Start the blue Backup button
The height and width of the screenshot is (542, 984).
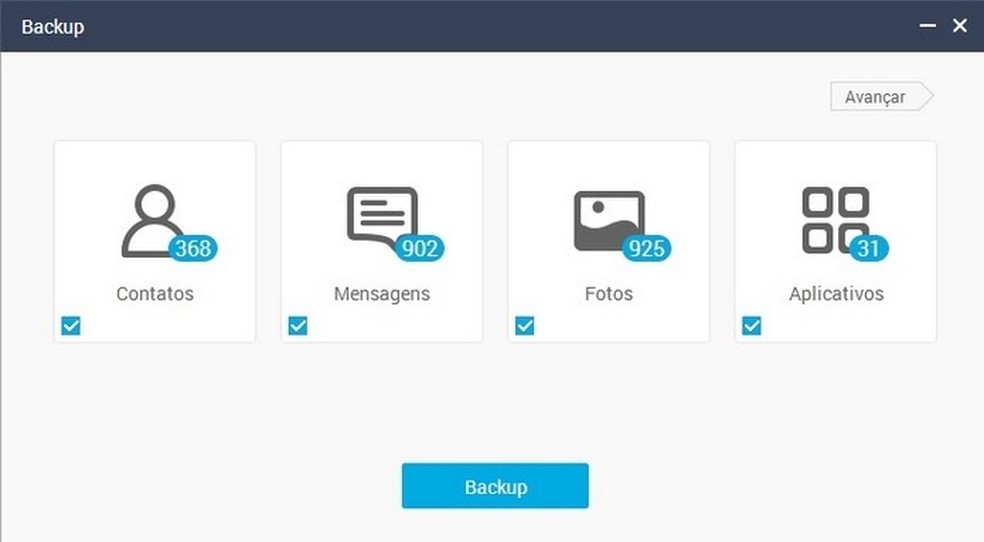(x=495, y=486)
